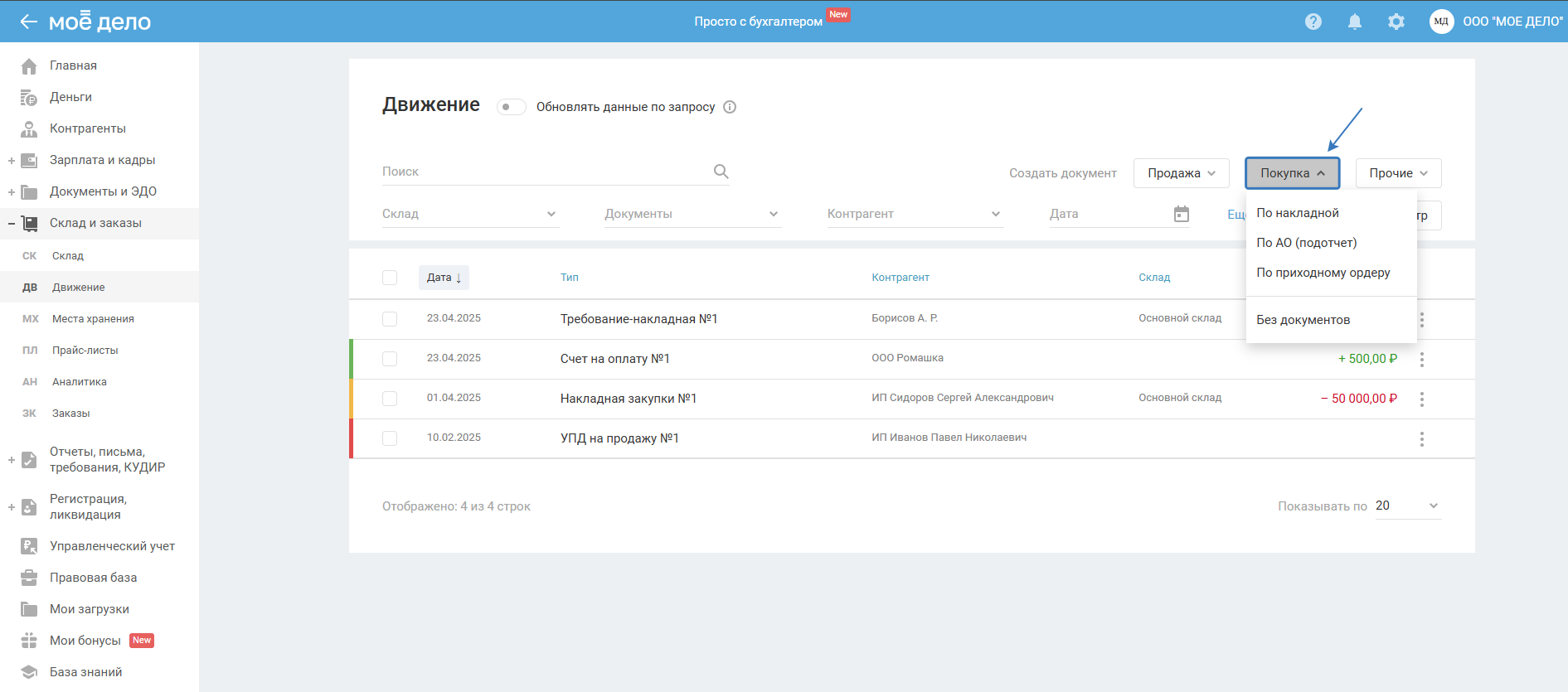Open Аналитика in the sidebar
Viewport: 1568px width, 692px height.
tap(80, 382)
